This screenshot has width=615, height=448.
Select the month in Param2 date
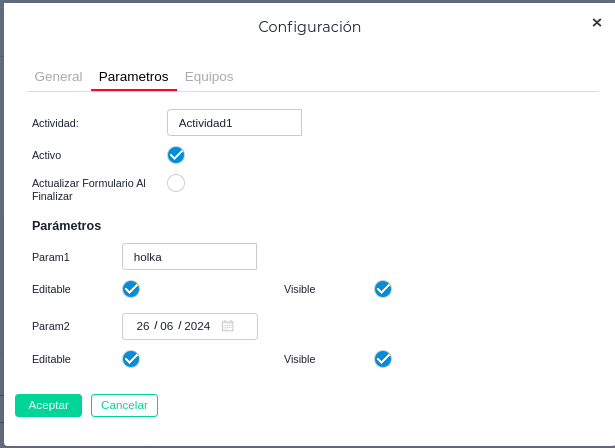tap(166, 326)
